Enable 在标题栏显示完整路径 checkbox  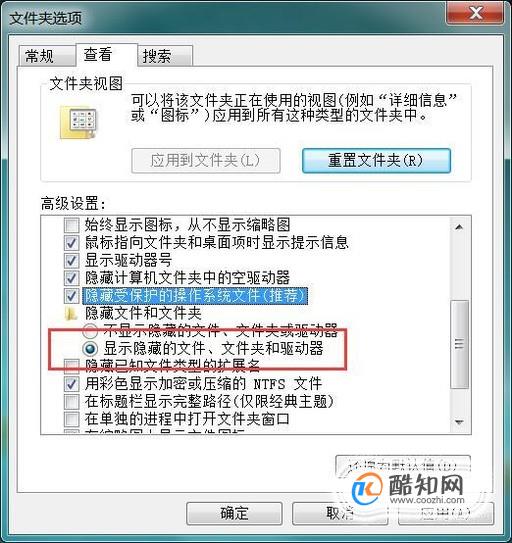[x=71, y=402]
